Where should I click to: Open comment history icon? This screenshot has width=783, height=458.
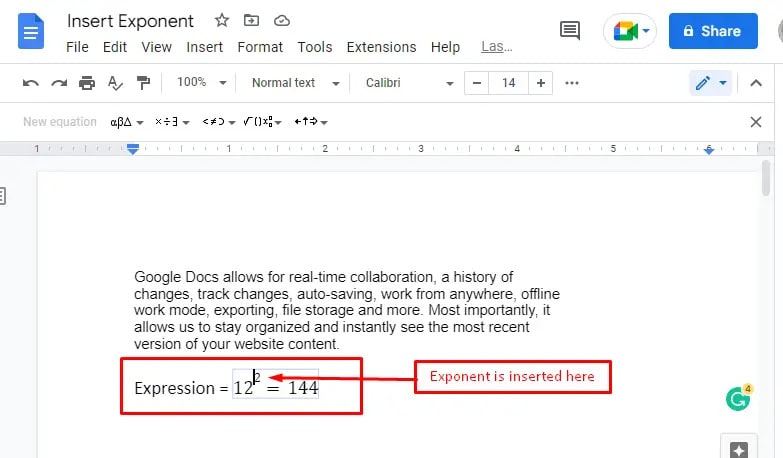570,31
